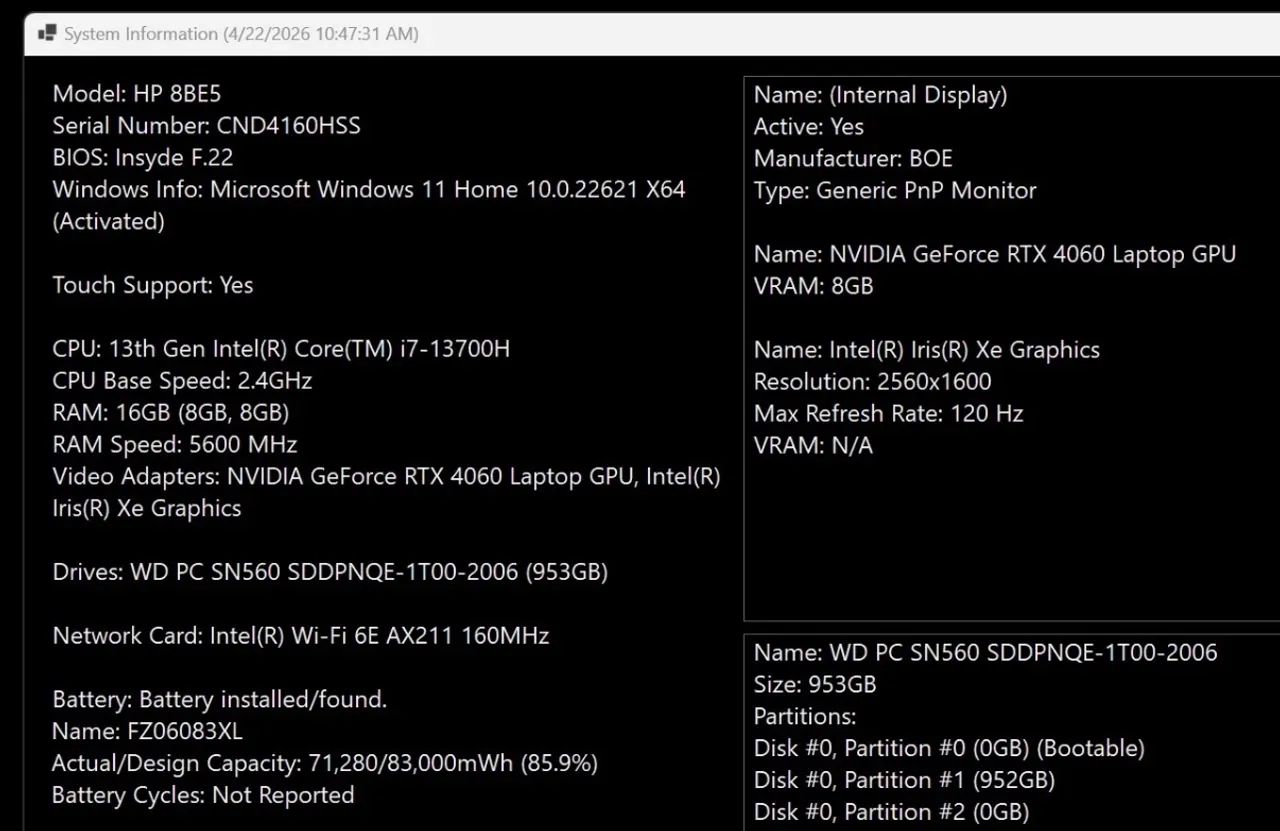Click the System Information window icon
1280x831 pixels.
coord(46,33)
